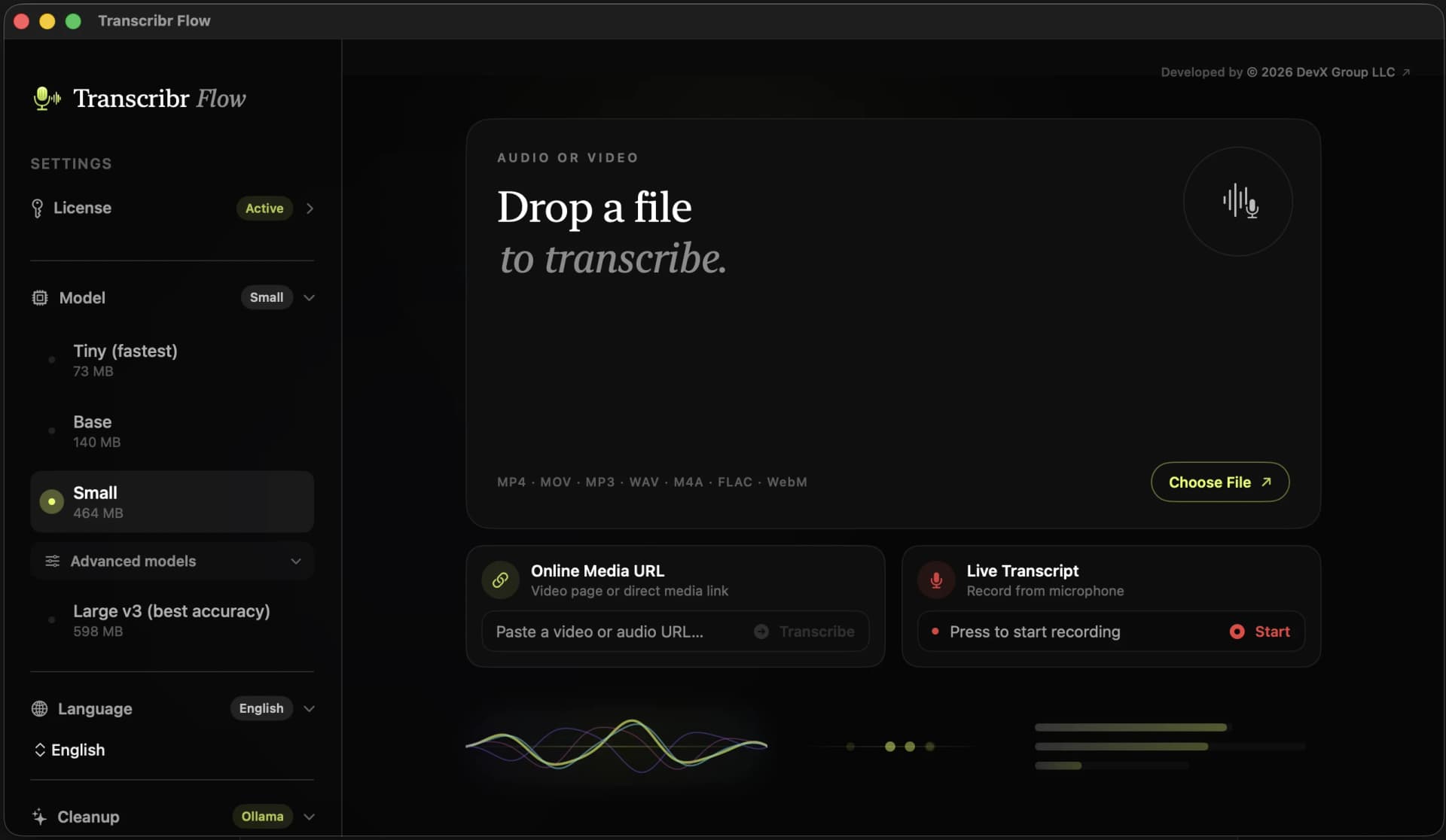Click the external-link arrow after DevX Group LLC
This screenshot has height=840, width=1446.
coord(1405,72)
